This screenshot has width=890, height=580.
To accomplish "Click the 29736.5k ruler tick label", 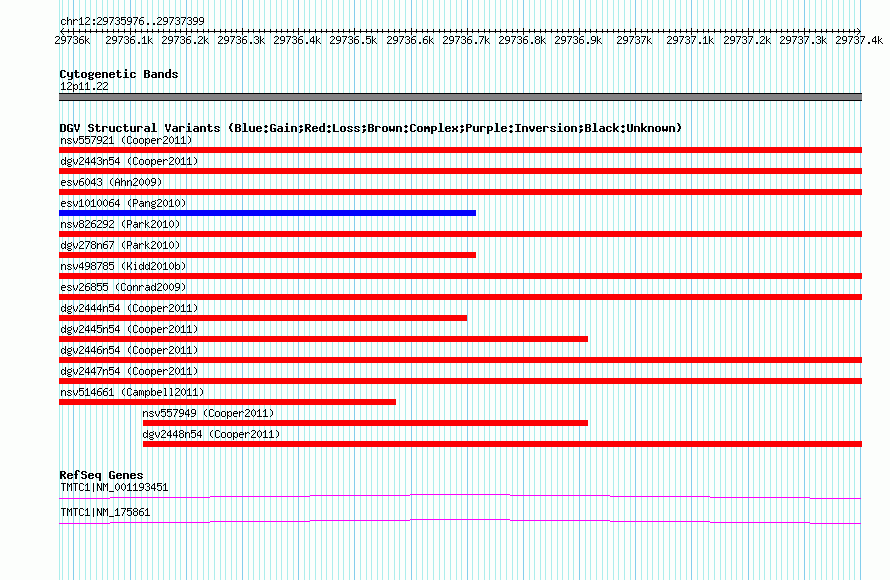I will pyautogui.click(x=353, y=40).
